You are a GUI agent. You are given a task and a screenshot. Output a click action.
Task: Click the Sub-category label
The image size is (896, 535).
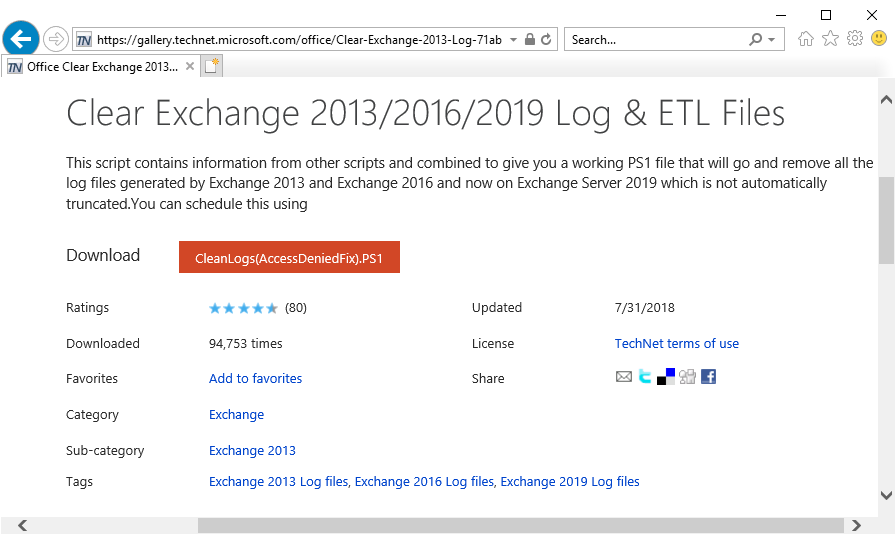coord(105,450)
